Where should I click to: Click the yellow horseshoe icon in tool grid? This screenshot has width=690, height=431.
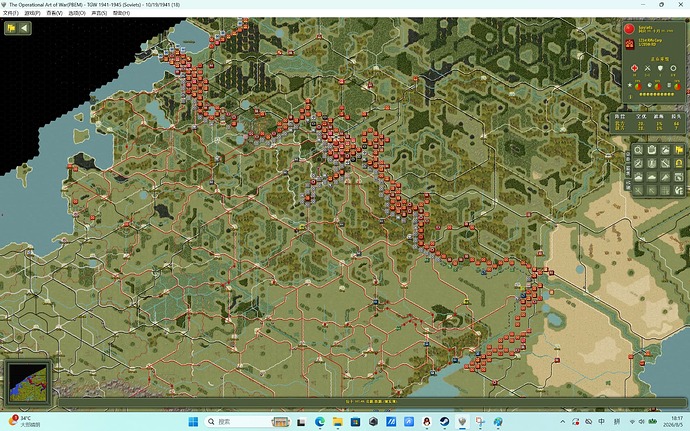point(679,164)
